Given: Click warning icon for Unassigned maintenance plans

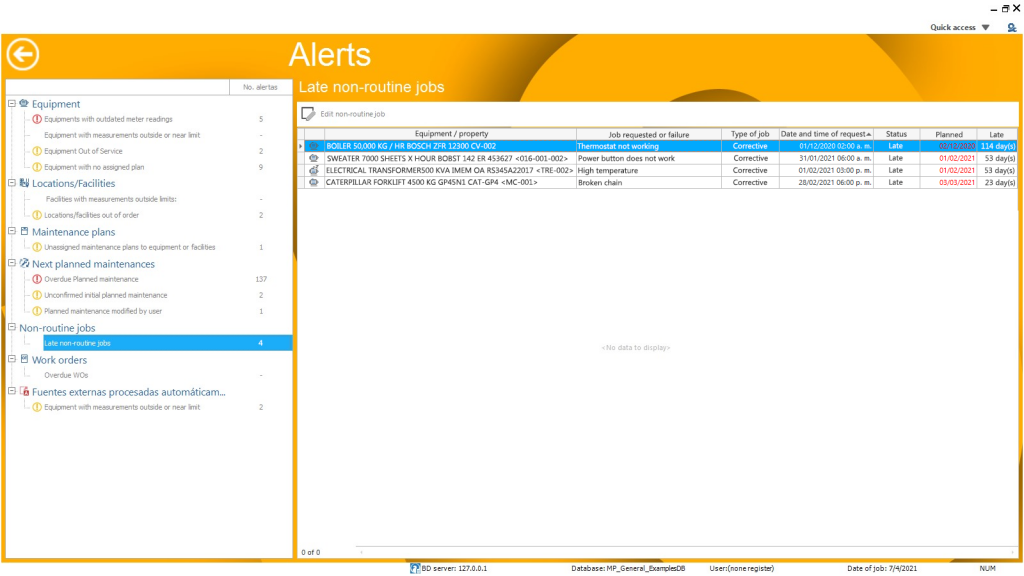Looking at the screenshot, I should [37, 247].
